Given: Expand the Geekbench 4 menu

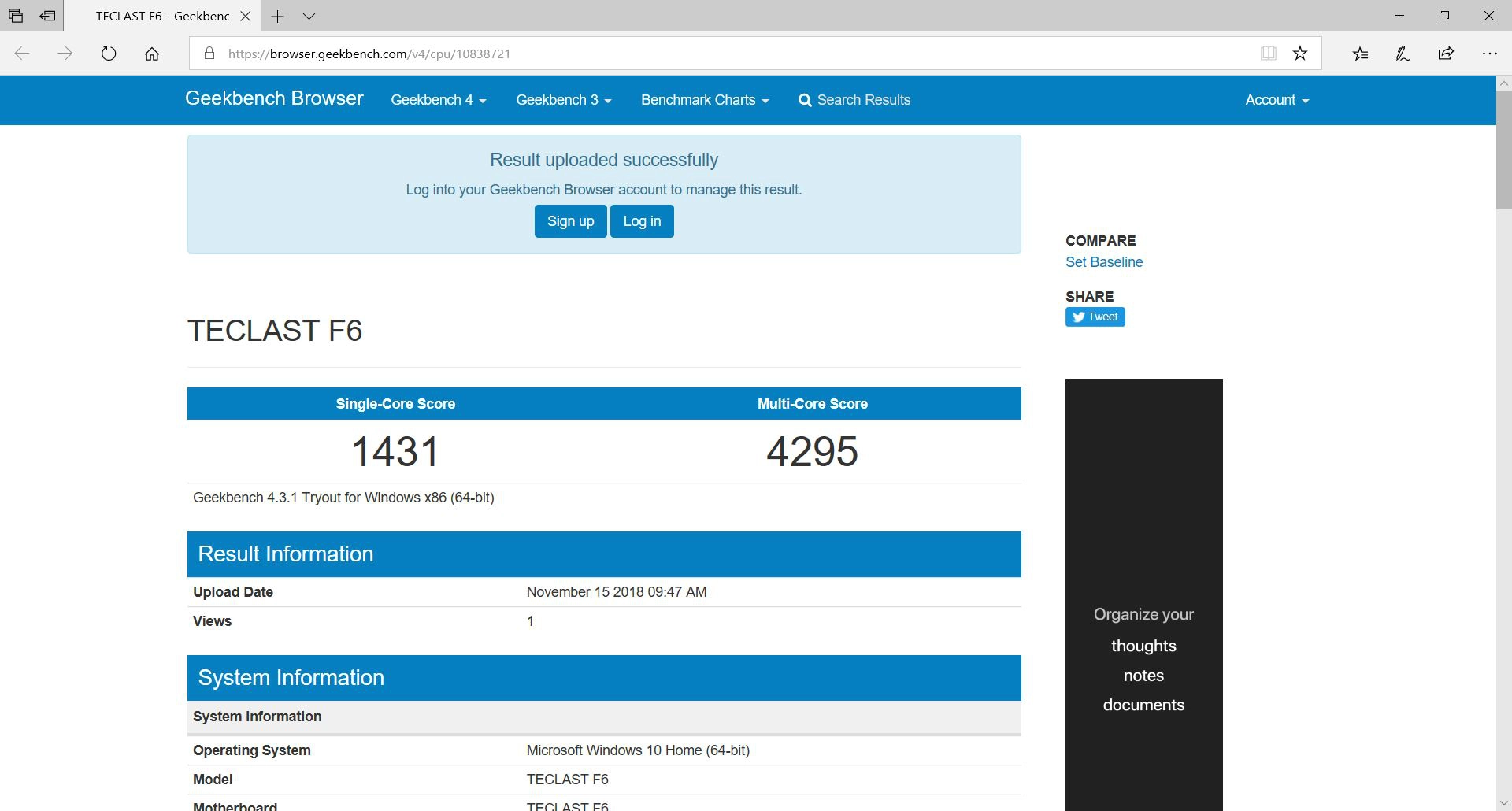Looking at the screenshot, I should 439,100.
